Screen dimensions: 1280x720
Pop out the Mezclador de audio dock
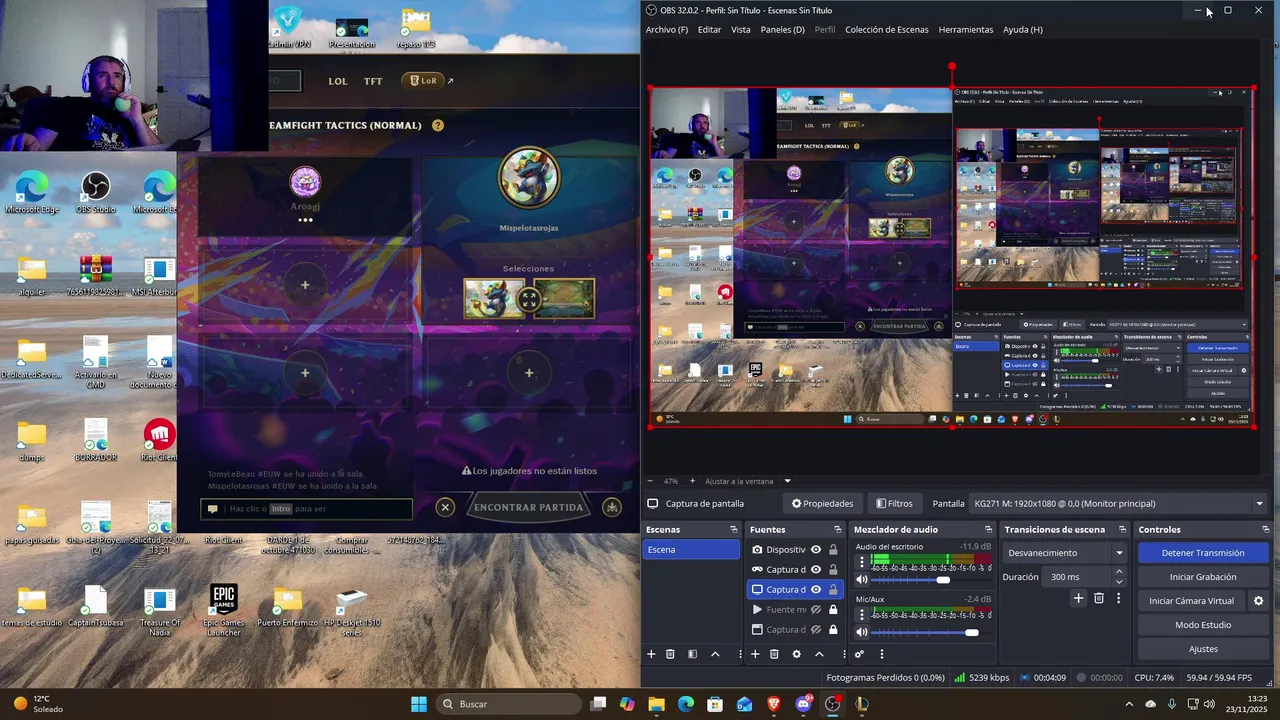(x=989, y=530)
